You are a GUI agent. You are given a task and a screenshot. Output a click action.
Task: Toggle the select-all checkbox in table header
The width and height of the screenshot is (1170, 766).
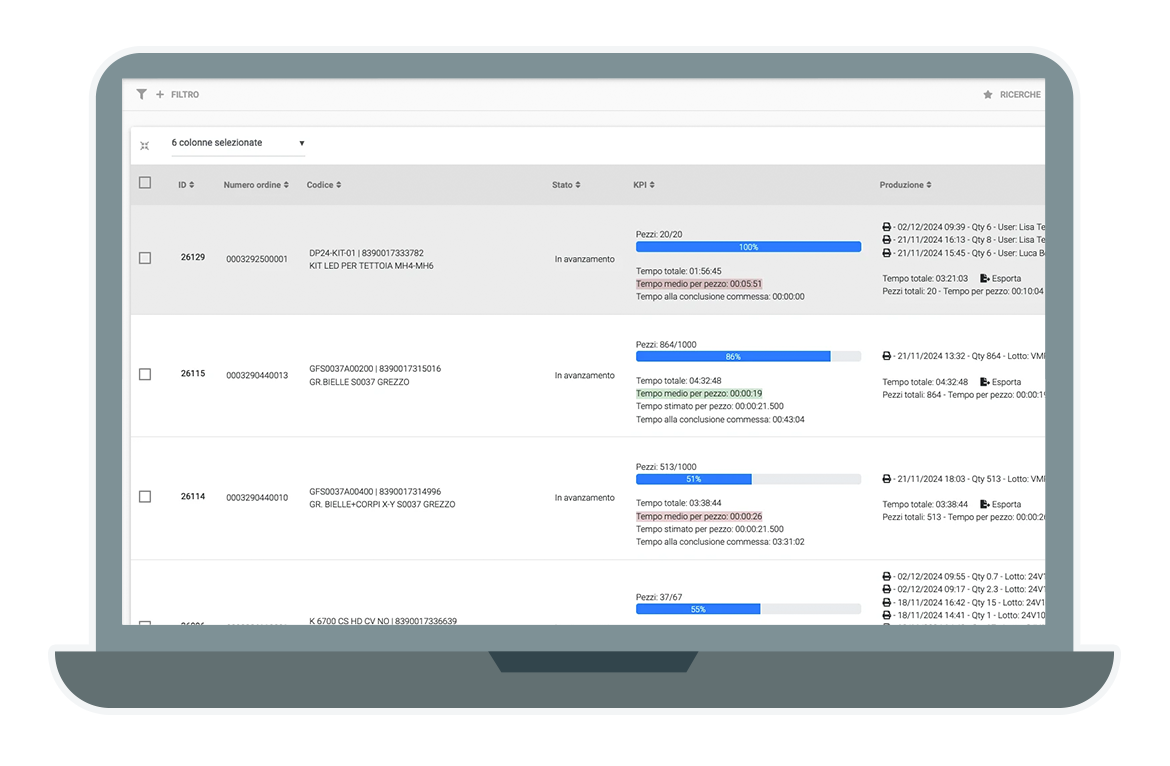click(x=145, y=183)
